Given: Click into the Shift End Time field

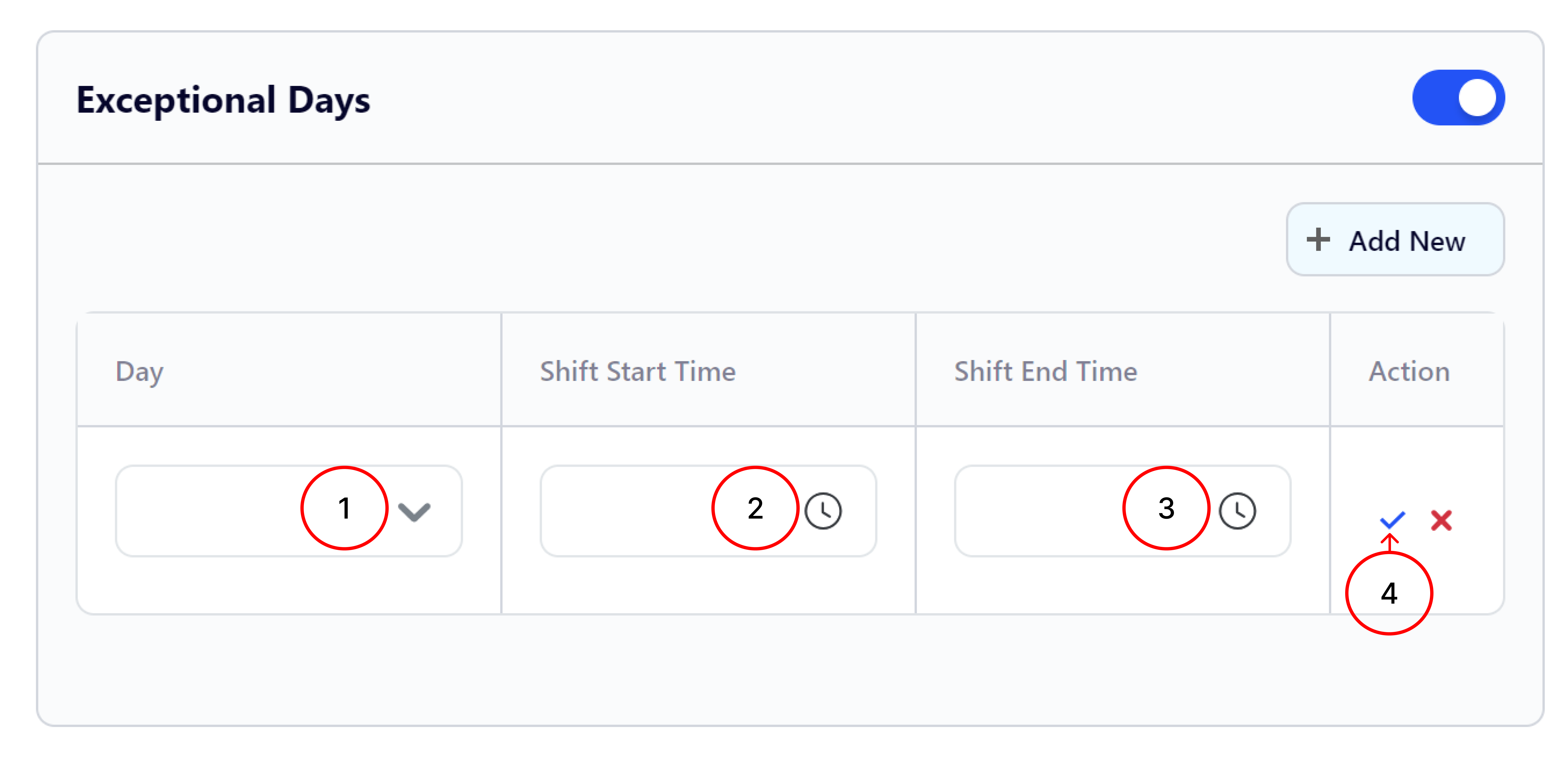Looking at the screenshot, I should (x=1122, y=511).
